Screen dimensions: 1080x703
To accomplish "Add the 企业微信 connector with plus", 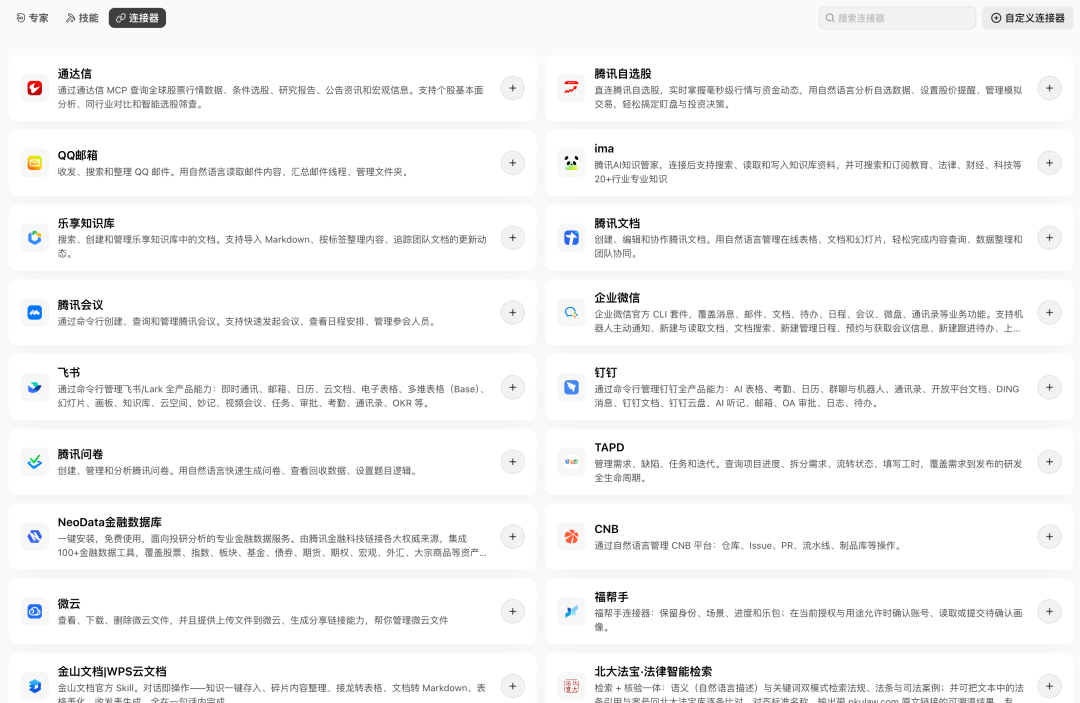I will tap(1049, 313).
